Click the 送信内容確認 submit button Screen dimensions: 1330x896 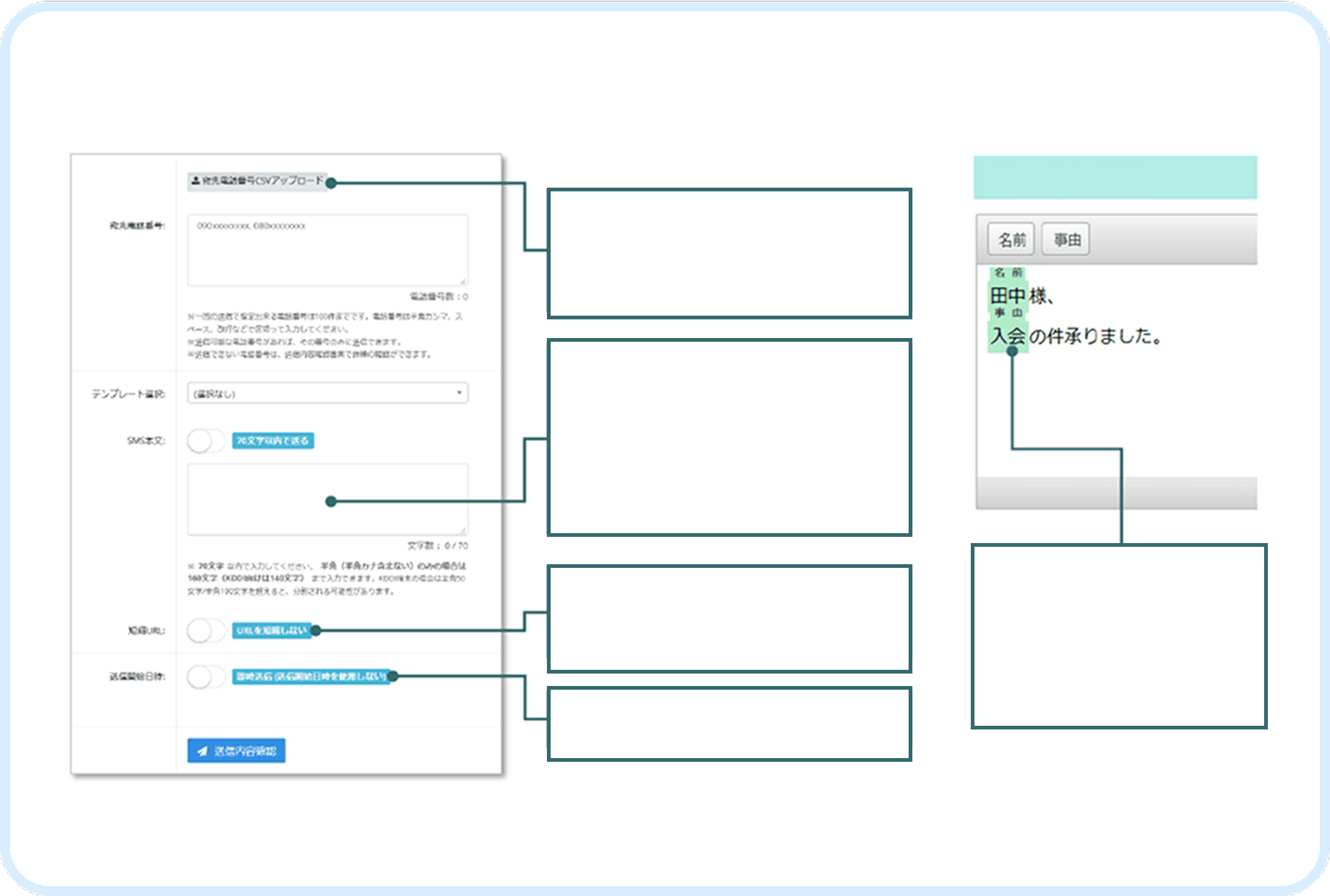coord(237,751)
